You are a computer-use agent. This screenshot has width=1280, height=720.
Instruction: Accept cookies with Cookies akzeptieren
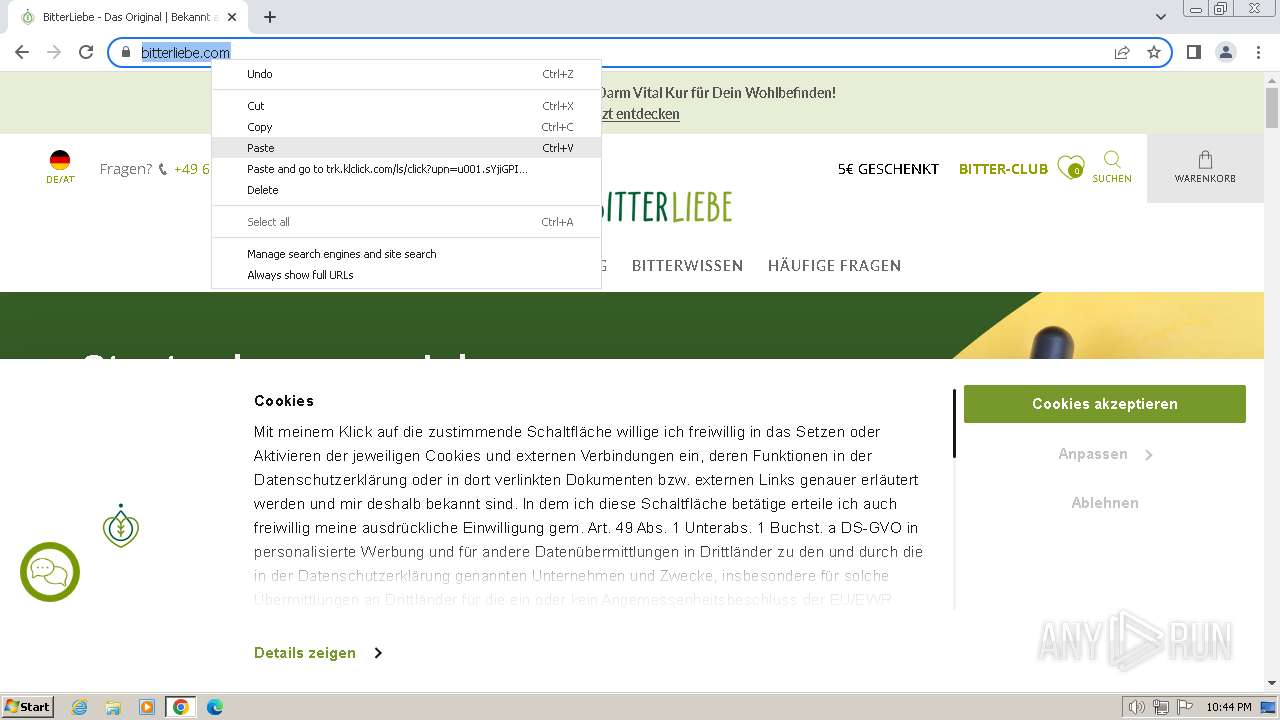(1105, 404)
